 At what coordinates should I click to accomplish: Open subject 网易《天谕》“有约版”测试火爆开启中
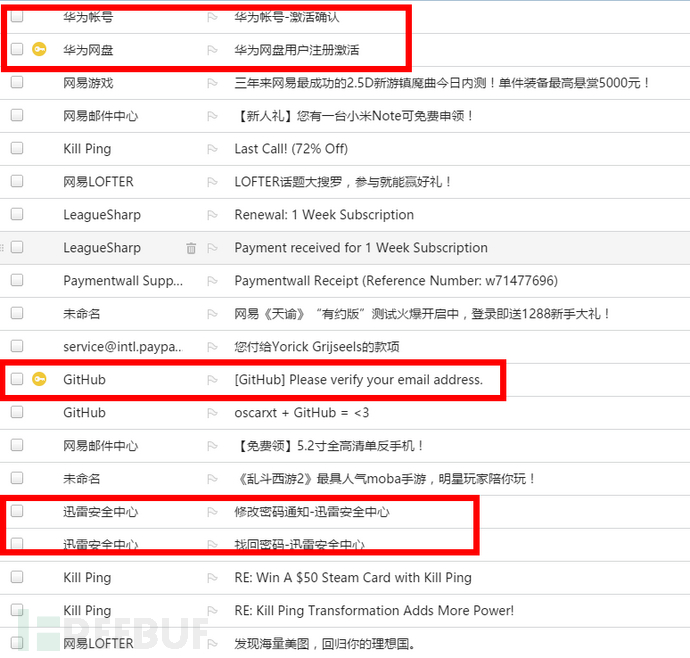tap(422, 314)
